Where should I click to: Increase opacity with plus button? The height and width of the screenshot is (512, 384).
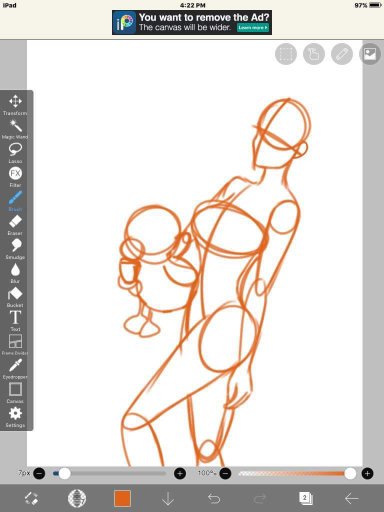pyautogui.click(x=368, y=473)
